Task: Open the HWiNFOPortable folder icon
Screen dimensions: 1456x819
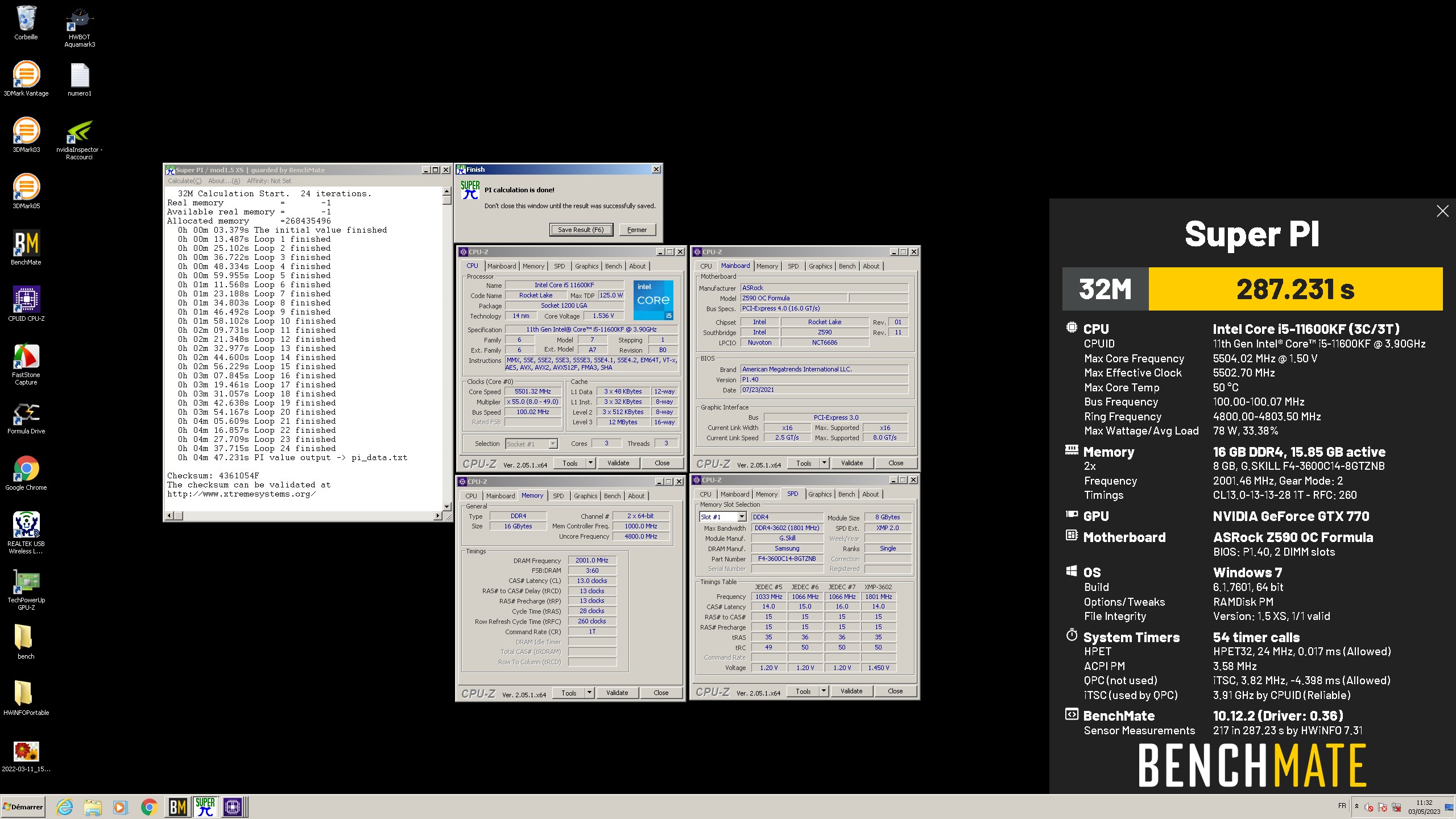Action: (x=26, y=698)
